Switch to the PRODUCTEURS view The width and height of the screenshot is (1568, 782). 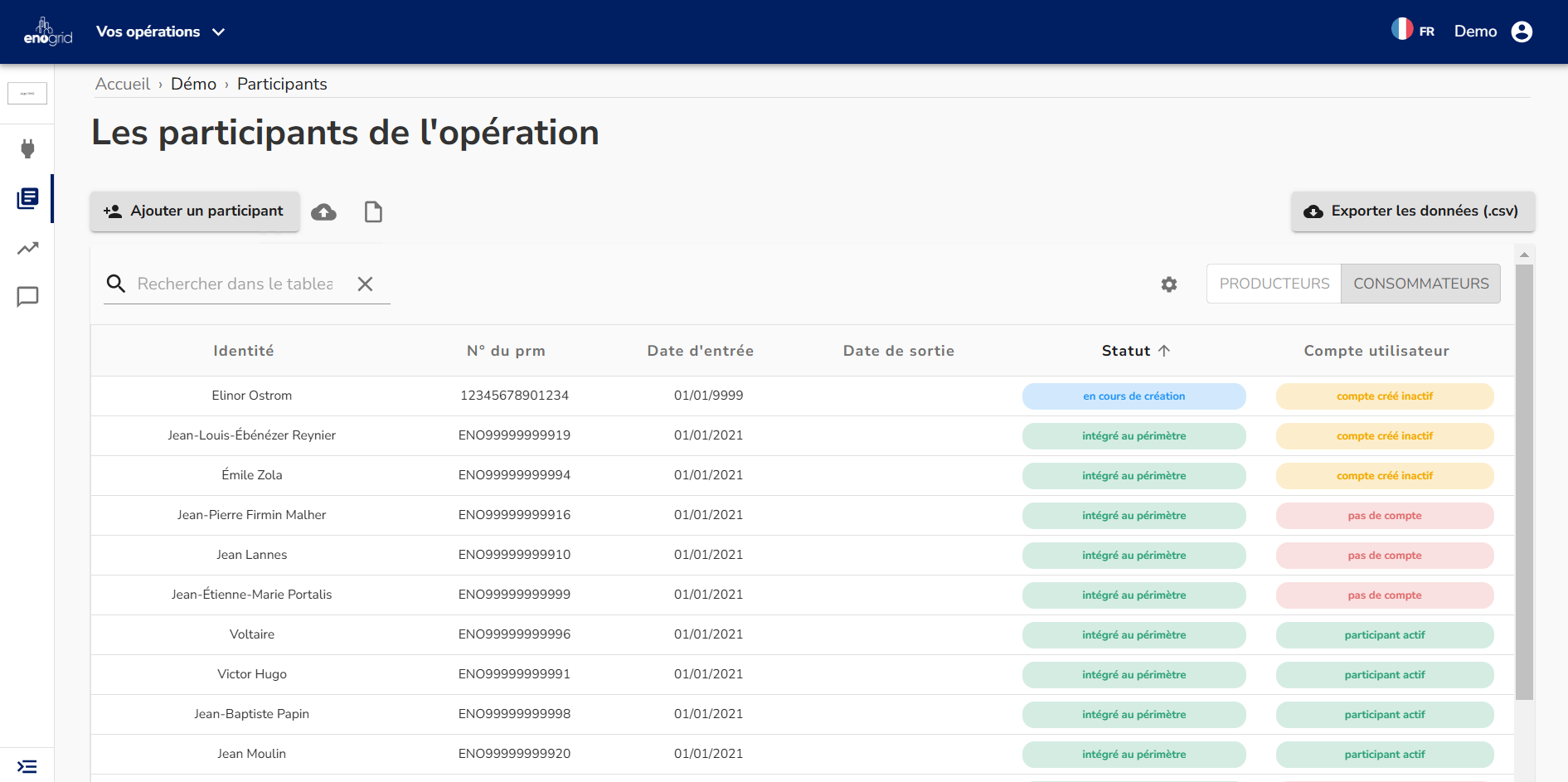(1274, 284)
